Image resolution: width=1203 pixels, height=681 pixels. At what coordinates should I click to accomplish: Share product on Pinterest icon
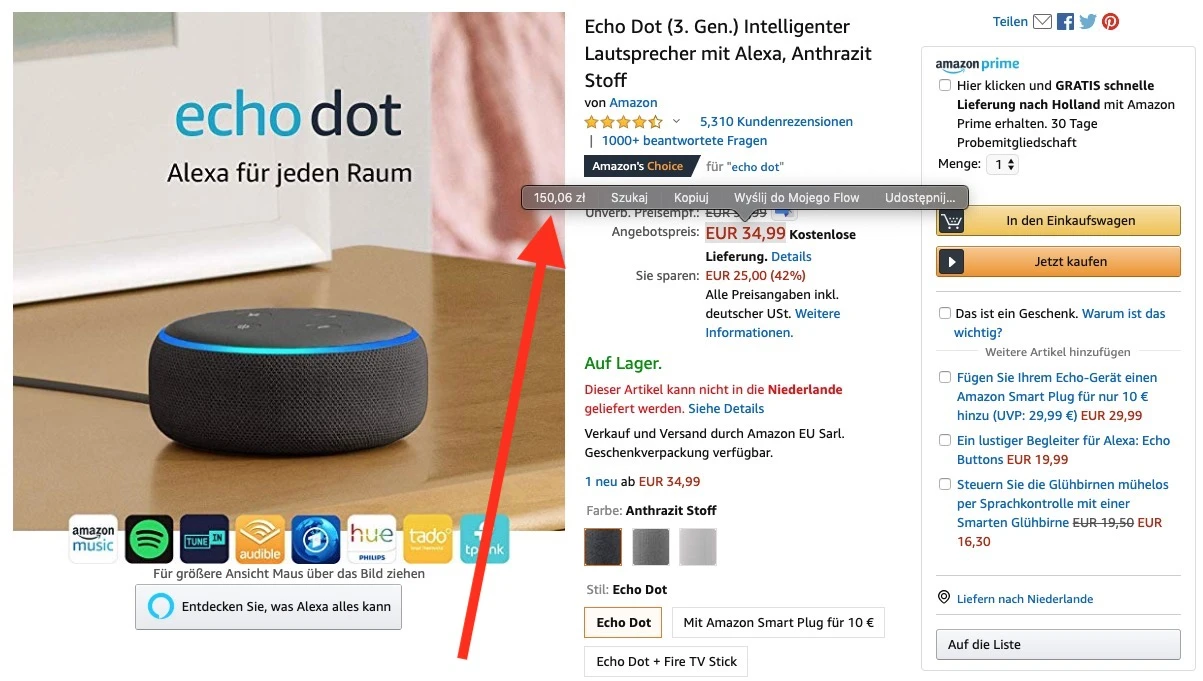coord(1110,21)
